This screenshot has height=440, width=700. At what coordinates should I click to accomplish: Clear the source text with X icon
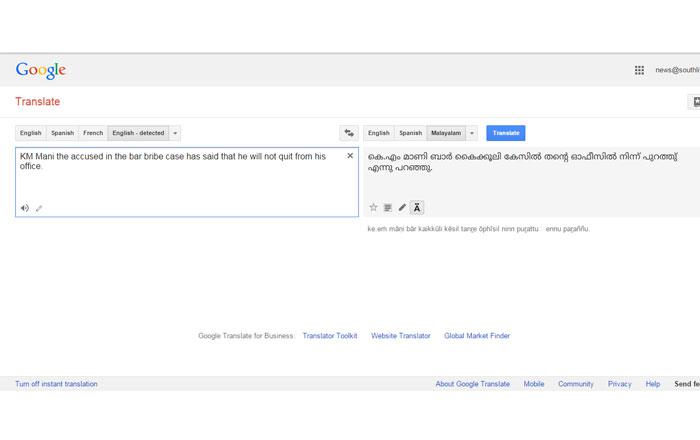point(350,156)
